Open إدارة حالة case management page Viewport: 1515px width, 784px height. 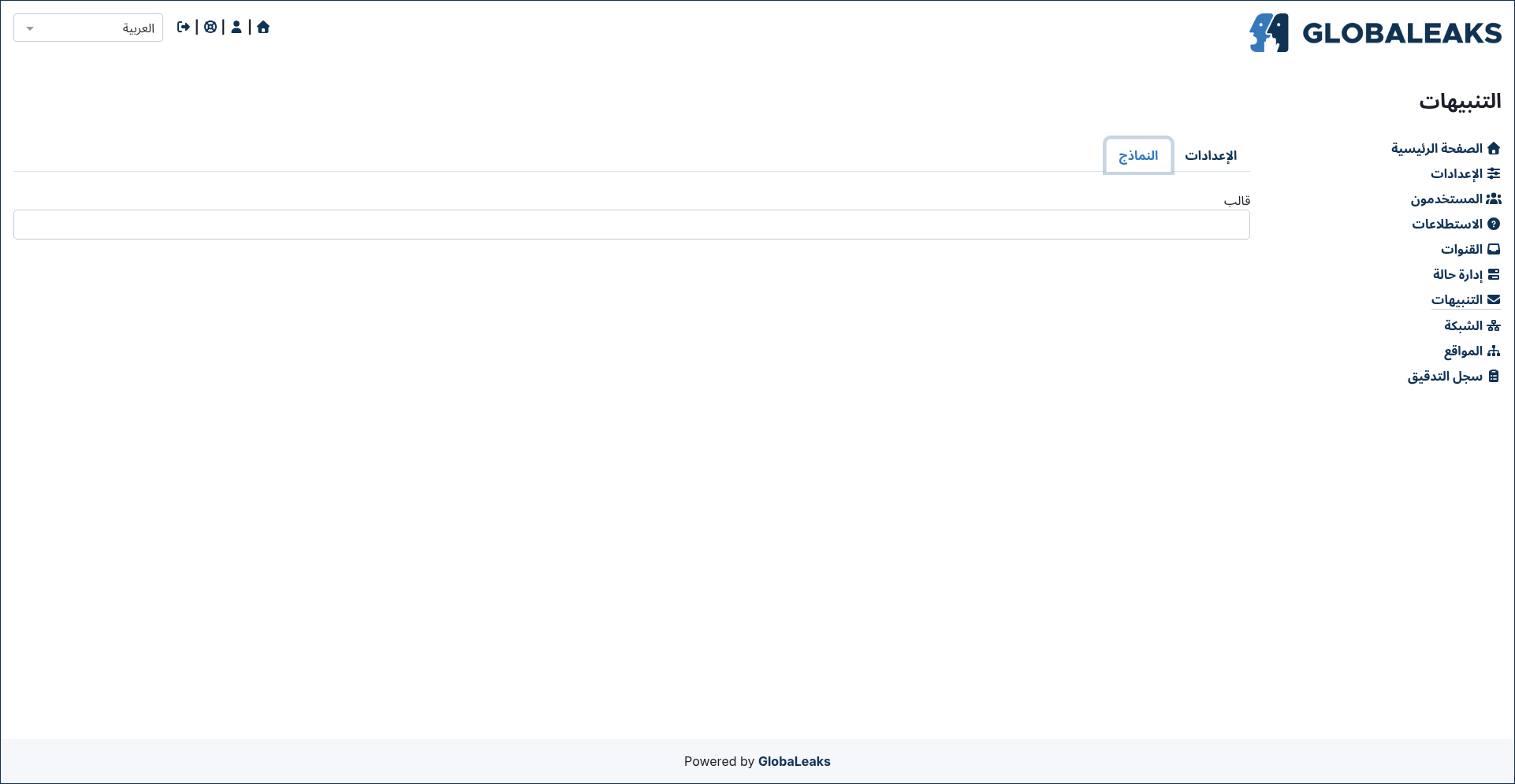tap(1467, 274)
